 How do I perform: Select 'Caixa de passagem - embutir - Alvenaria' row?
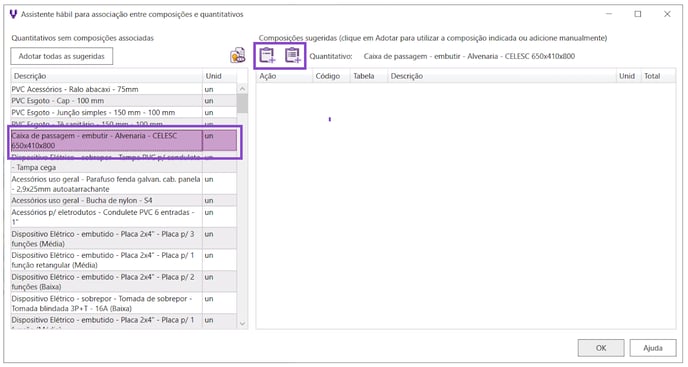pyautogui.click(x=124, y=140)
